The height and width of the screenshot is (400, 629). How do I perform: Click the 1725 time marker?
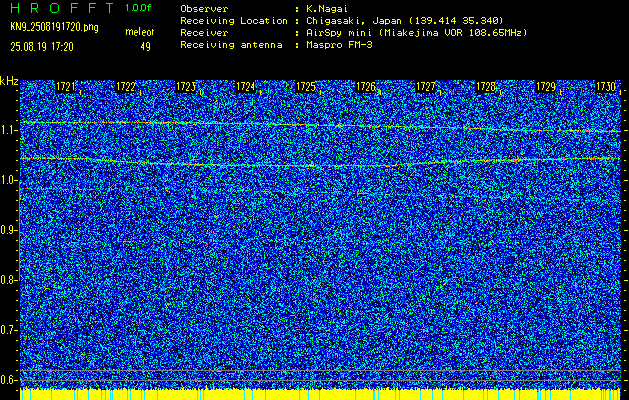coord(306,87)
